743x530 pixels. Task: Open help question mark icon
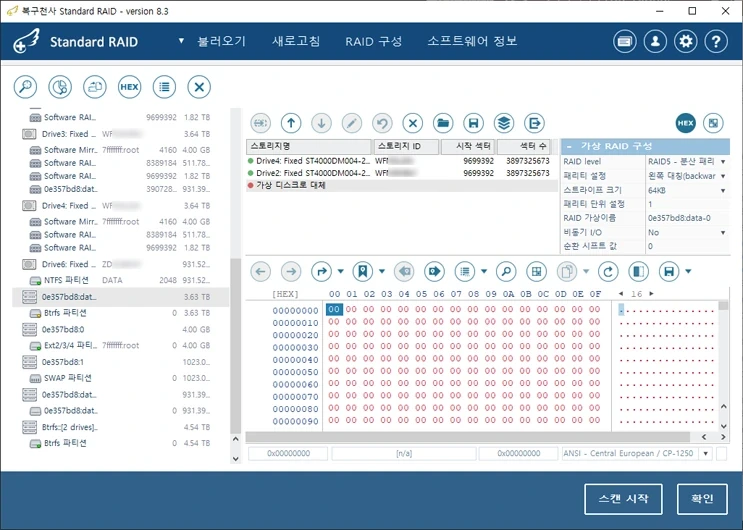coord(716,42)
